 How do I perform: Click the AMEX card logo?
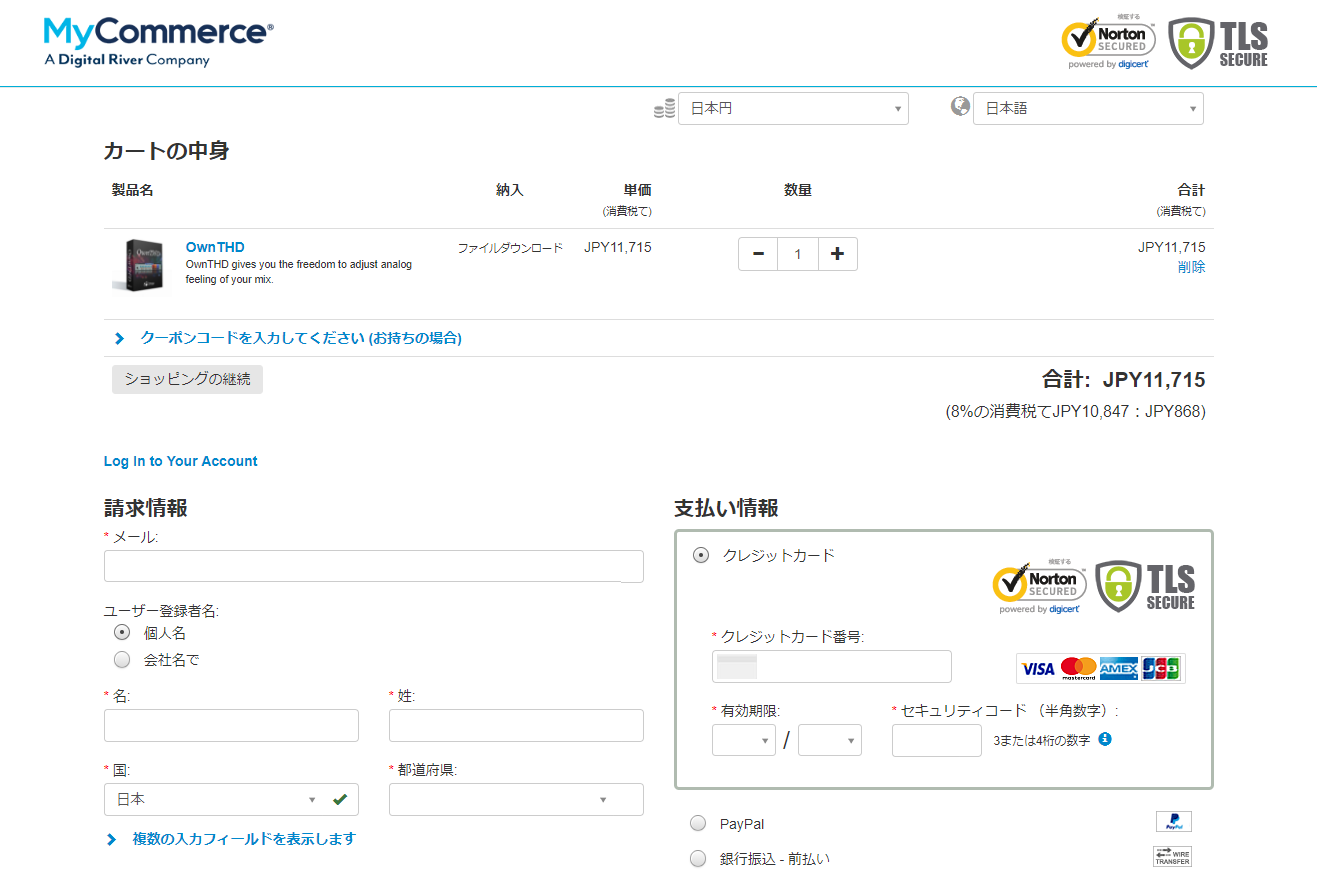click(1119, 668)
